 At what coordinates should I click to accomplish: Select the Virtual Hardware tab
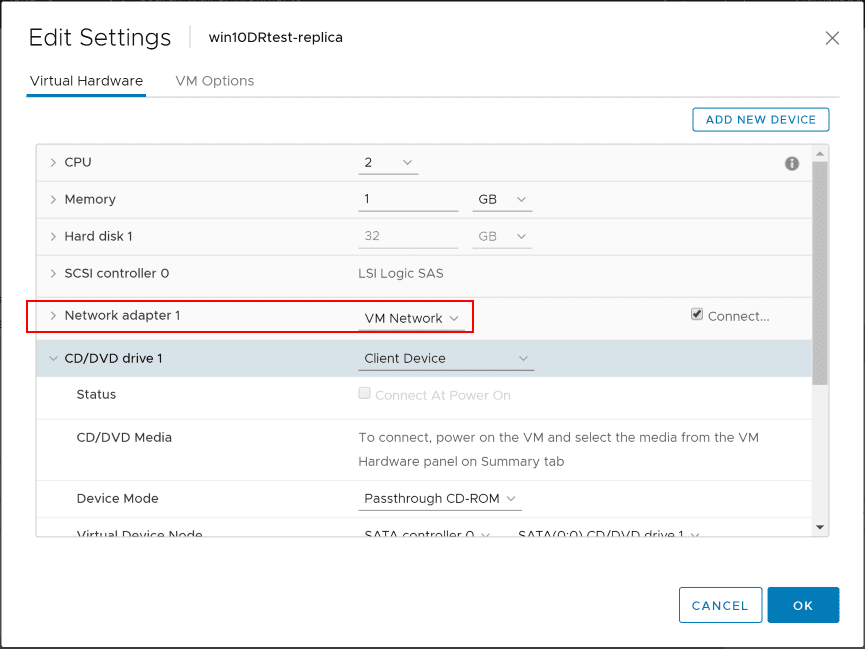[86, 81]
